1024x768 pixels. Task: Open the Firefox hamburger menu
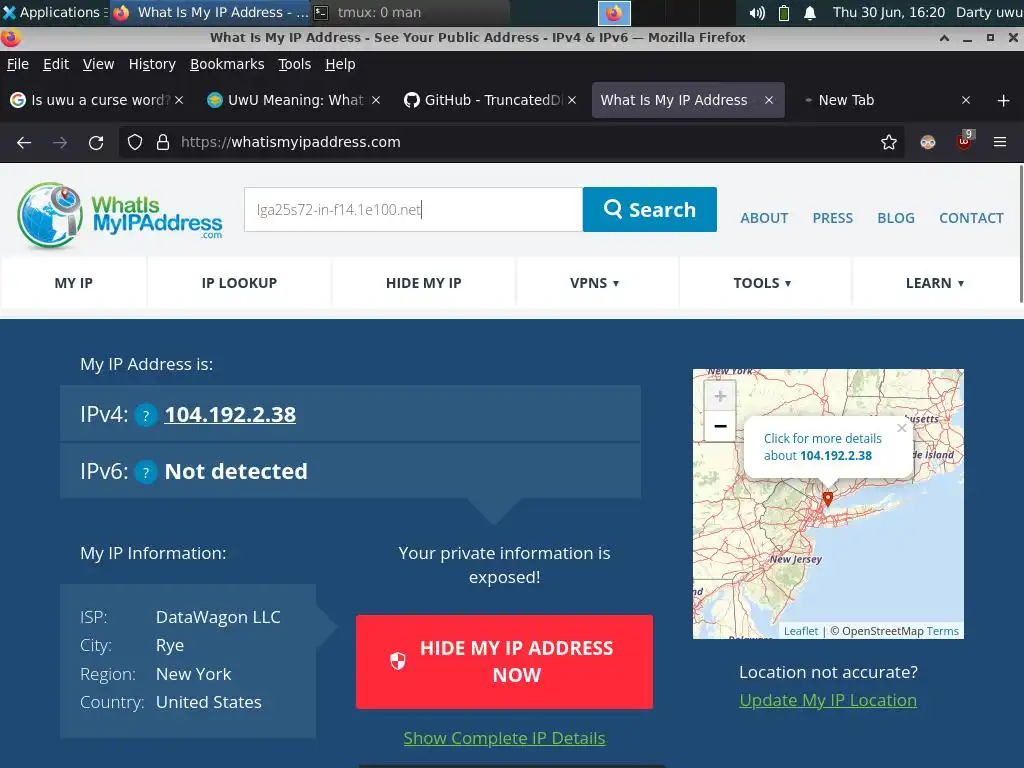(1000, 142)
